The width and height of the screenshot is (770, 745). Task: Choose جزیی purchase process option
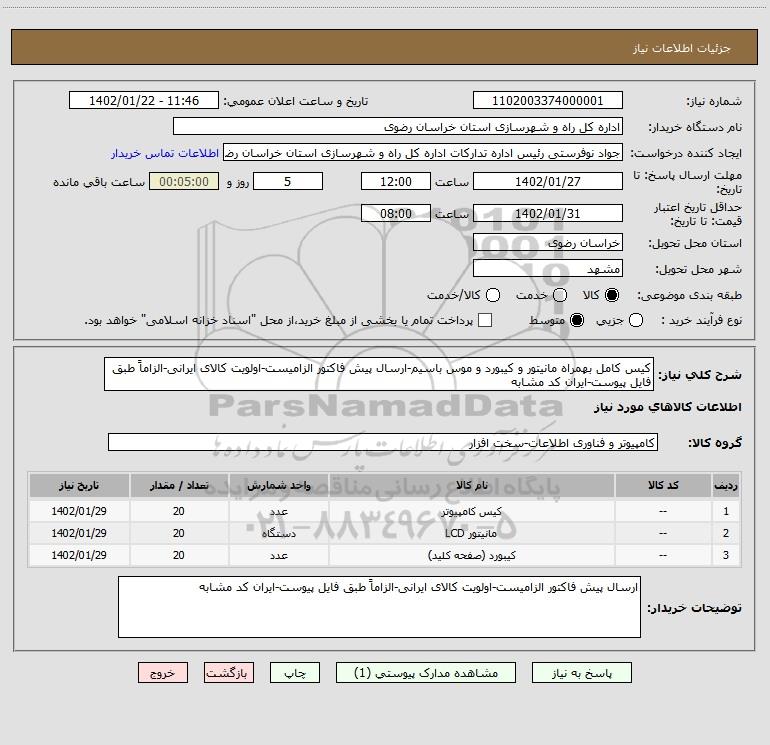(636, 320)
